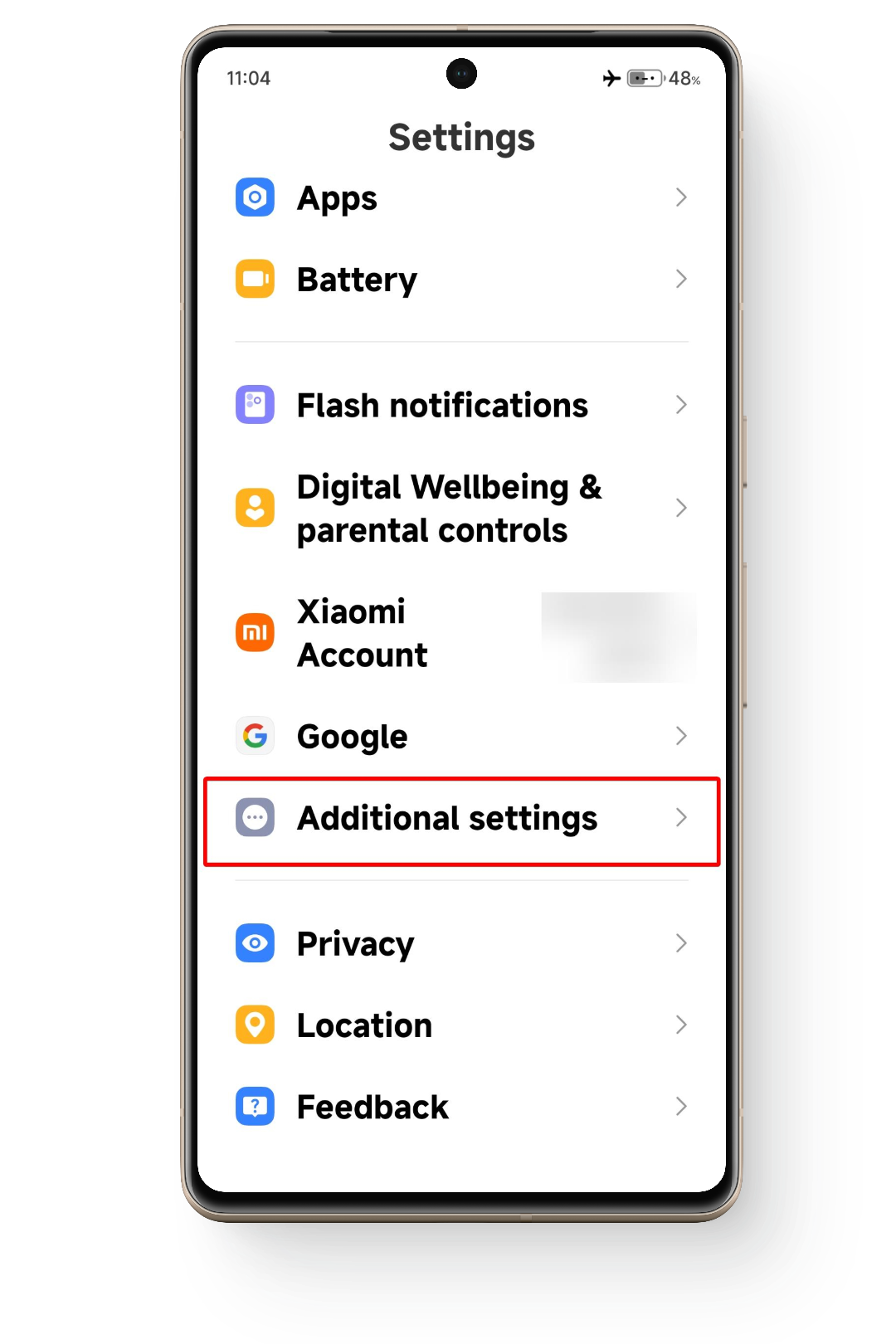The height and width of the screenshot is (1344, 896).
Task: Tap the orange Xiaomi Mi logo icon
Action: click(255, 633)
